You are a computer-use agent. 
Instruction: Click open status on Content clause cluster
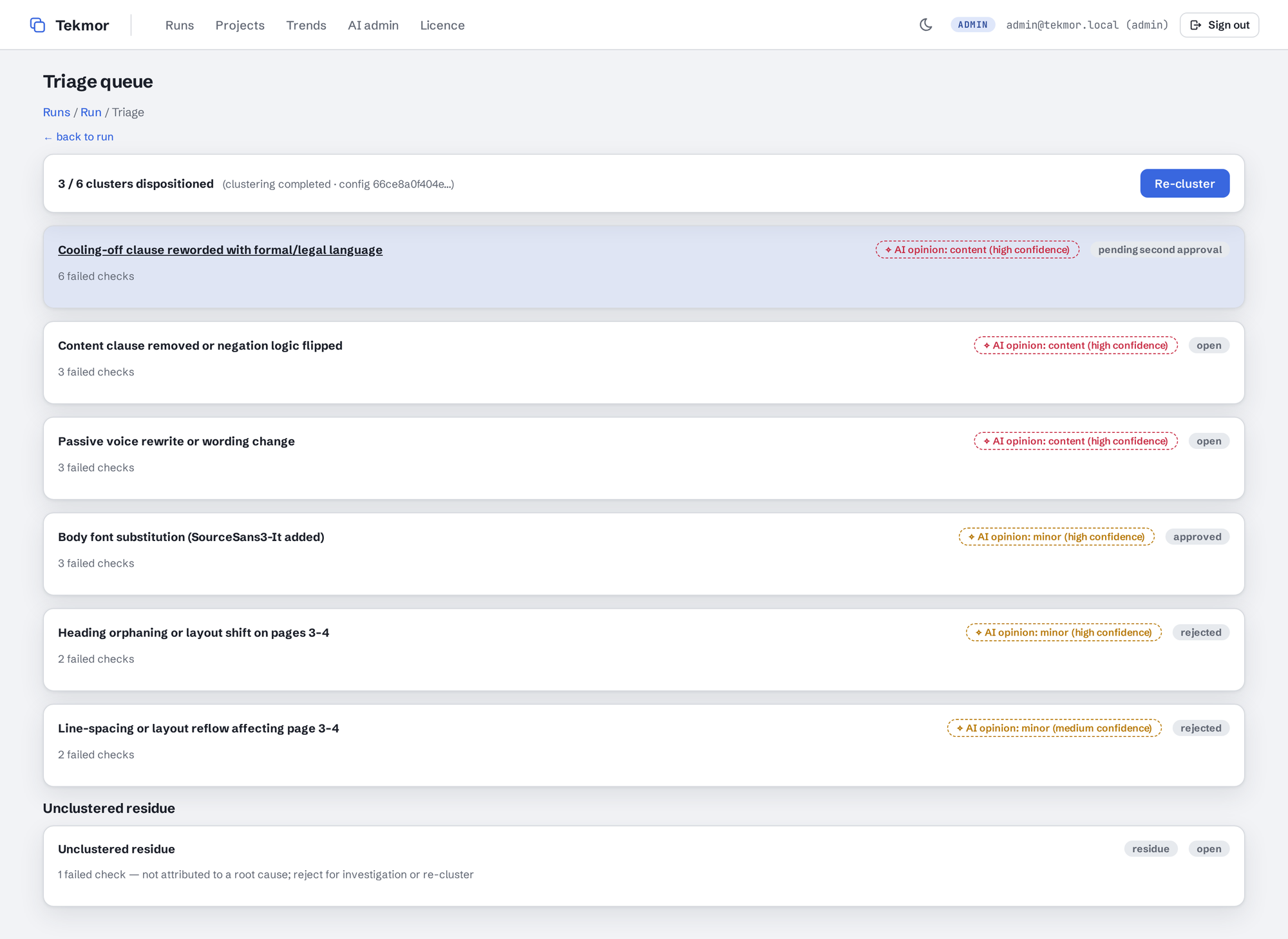click(1209, 346)
